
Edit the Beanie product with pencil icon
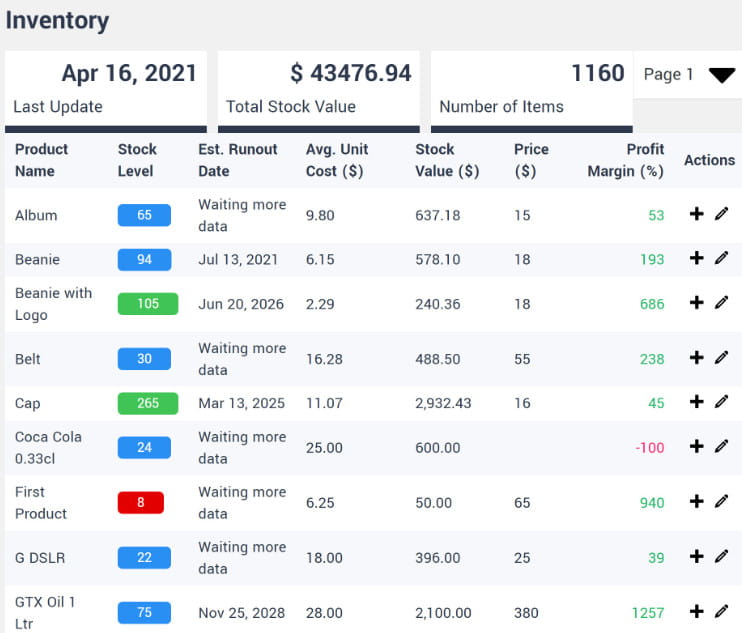point(721,258)
